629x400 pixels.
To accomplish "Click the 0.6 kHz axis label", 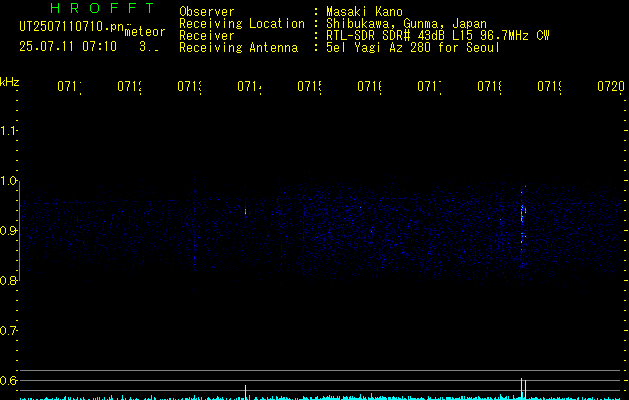I will (8, 380).
